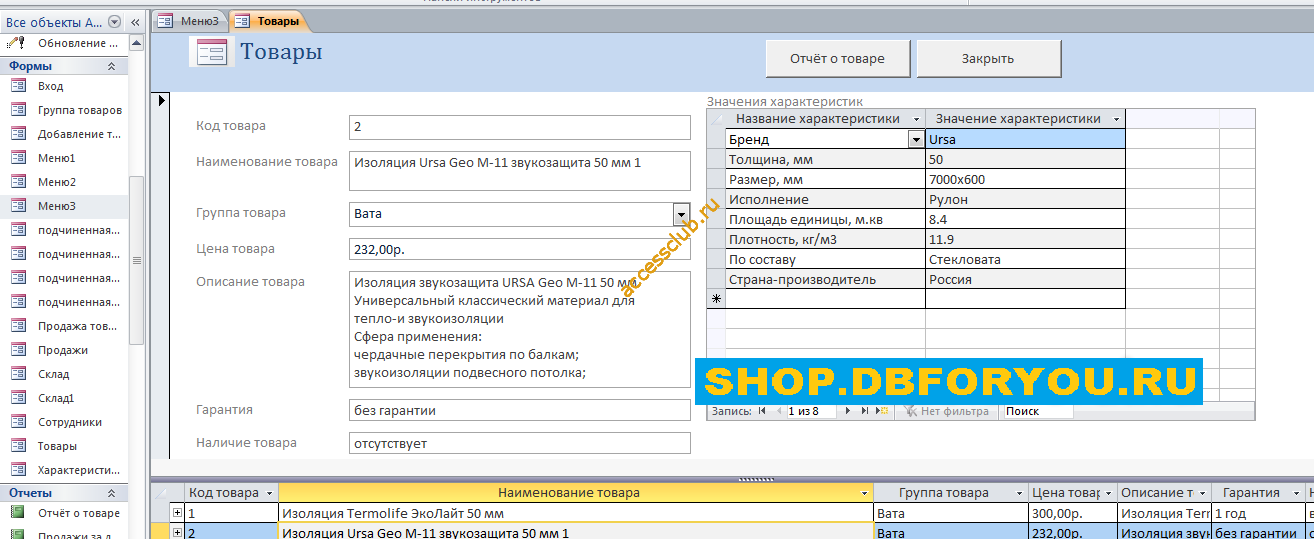Click the current record number box 1 из 8
The width and height of the screenshot is (1314, 539).
[811, 411]
